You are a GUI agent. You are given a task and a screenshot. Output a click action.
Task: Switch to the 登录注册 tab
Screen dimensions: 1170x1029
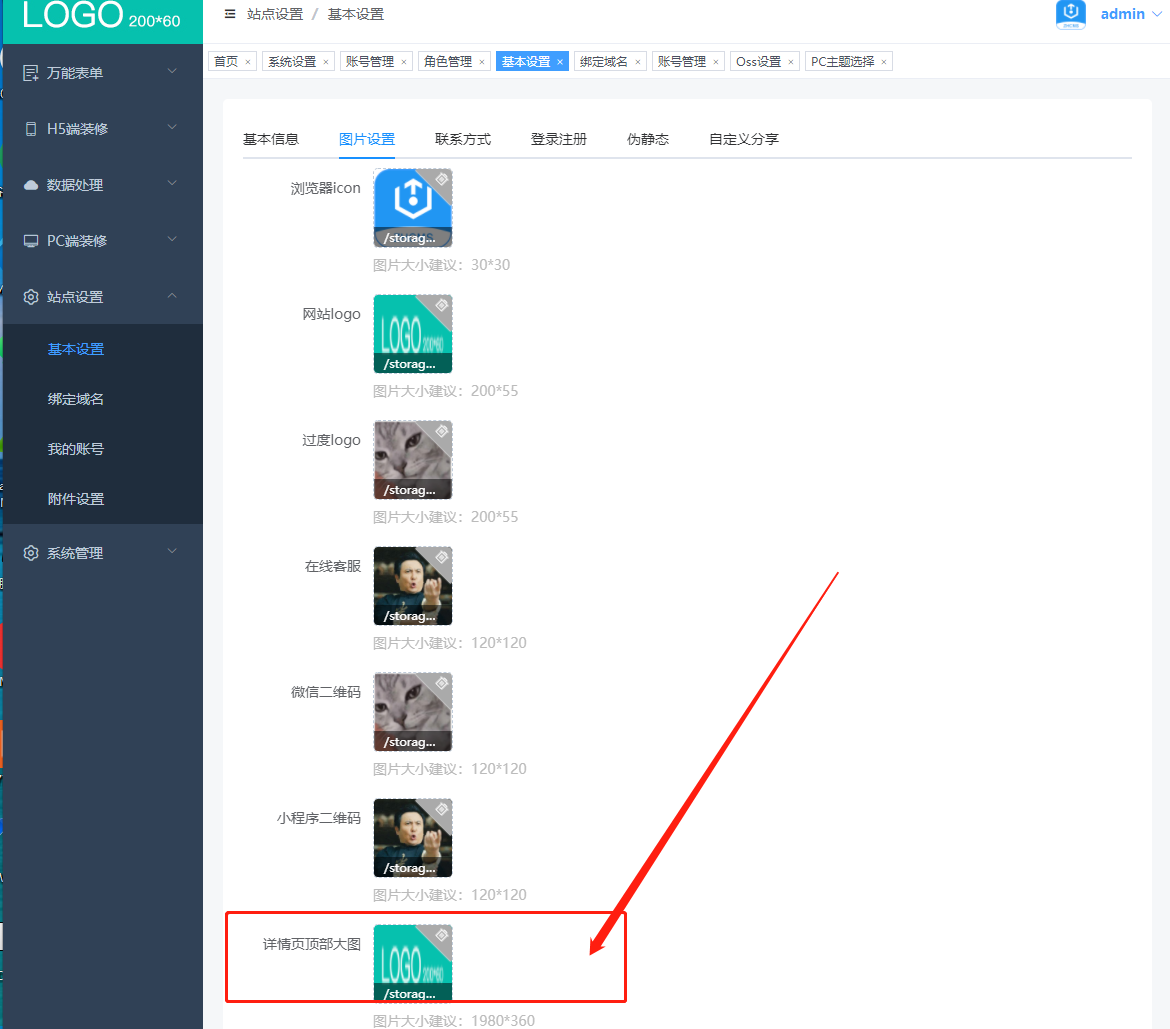click(558, 139)
